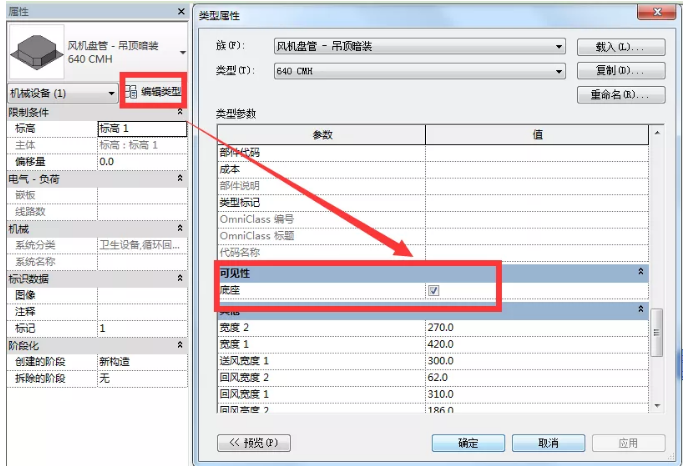Click the scroll down arrow of parameter list
This screenshot has height=473, width=685.
(x=657, y=406)
